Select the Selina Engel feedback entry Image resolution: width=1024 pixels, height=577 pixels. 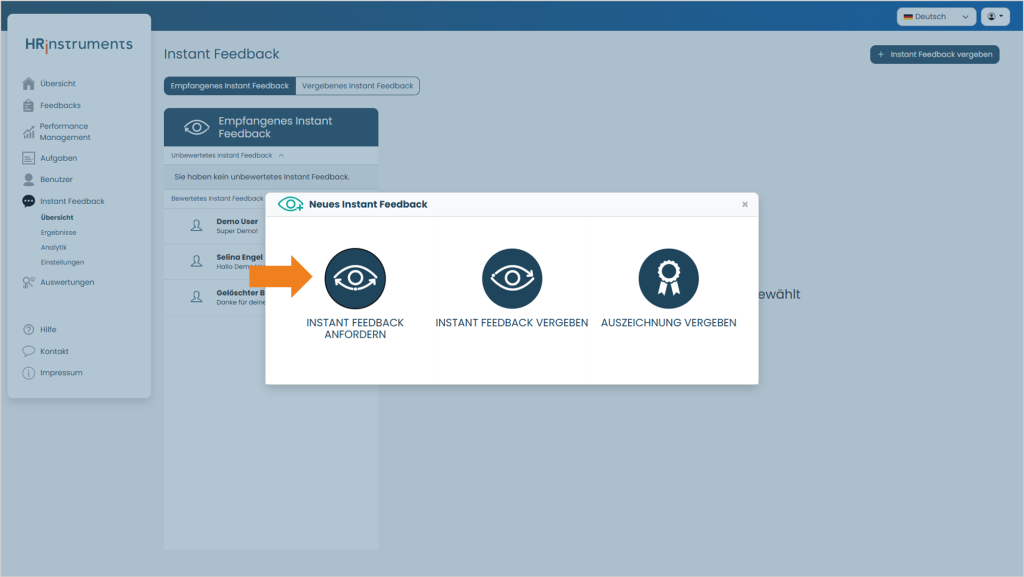215,262
